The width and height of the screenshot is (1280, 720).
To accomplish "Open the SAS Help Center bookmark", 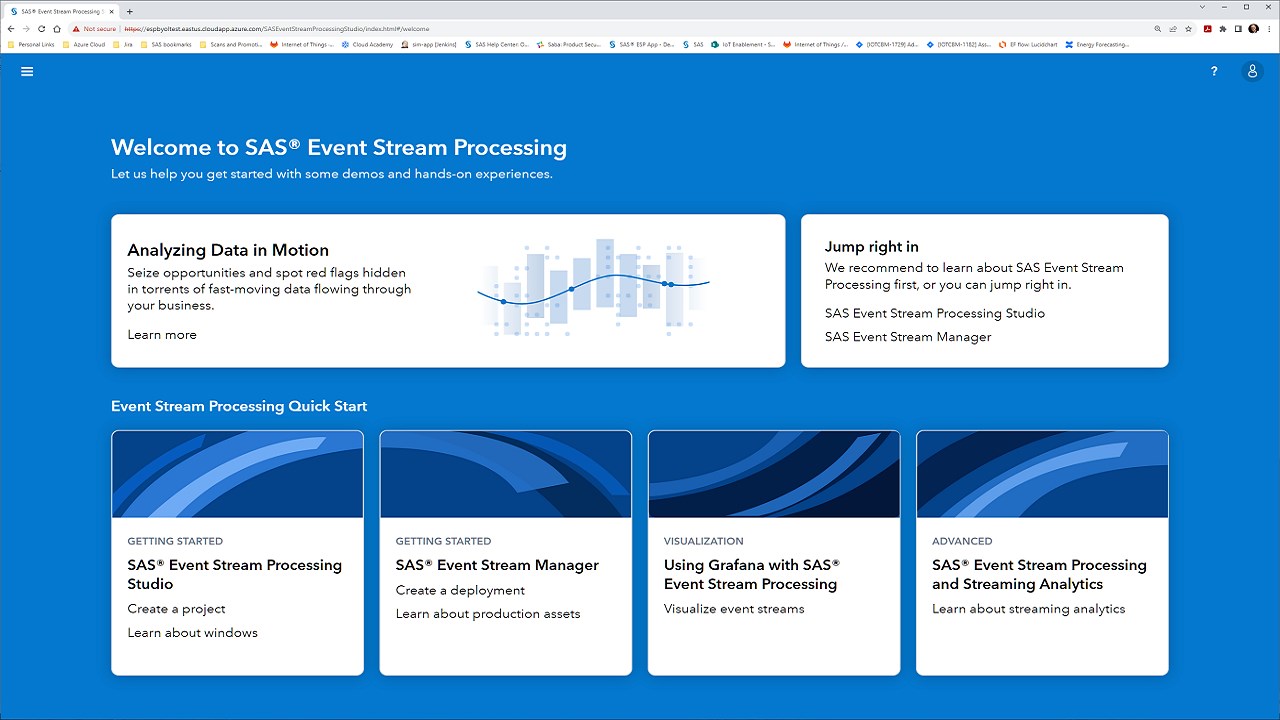I will pos(496,45).
